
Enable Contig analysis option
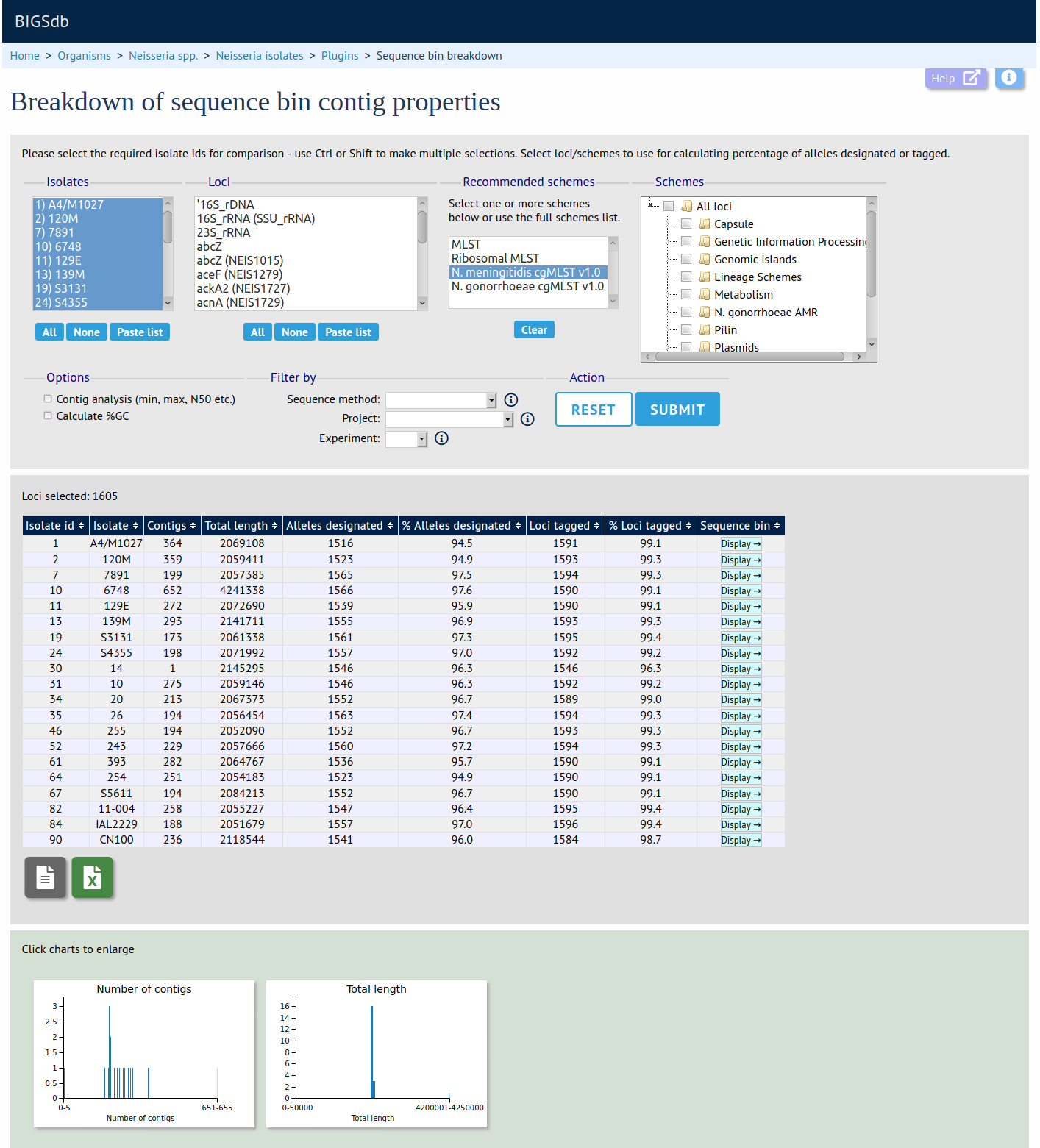[x=48, y=399]
